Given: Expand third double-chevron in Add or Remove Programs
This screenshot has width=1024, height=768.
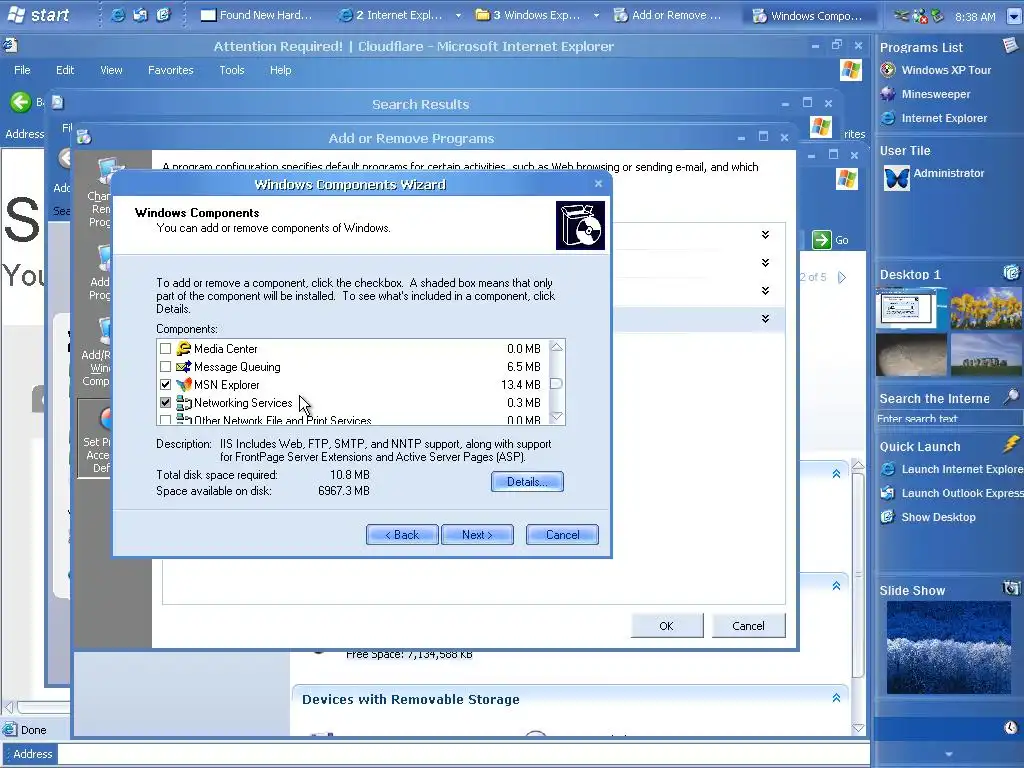Looking at the screenshot, I should [x=765, y=291].
